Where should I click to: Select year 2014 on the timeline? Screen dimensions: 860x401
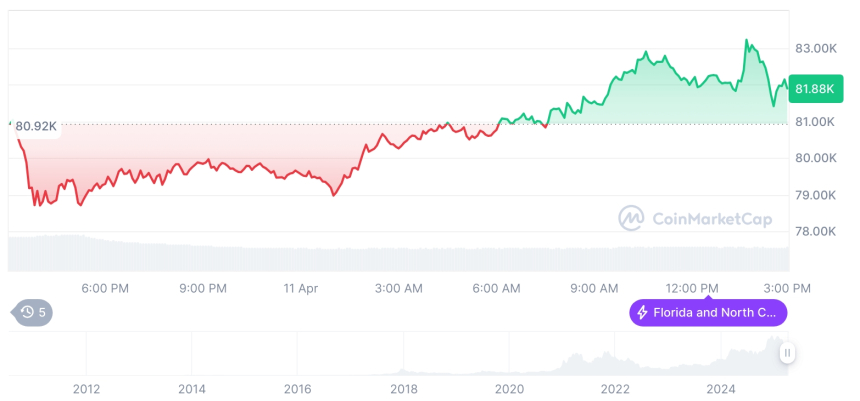tap(192, 389)
